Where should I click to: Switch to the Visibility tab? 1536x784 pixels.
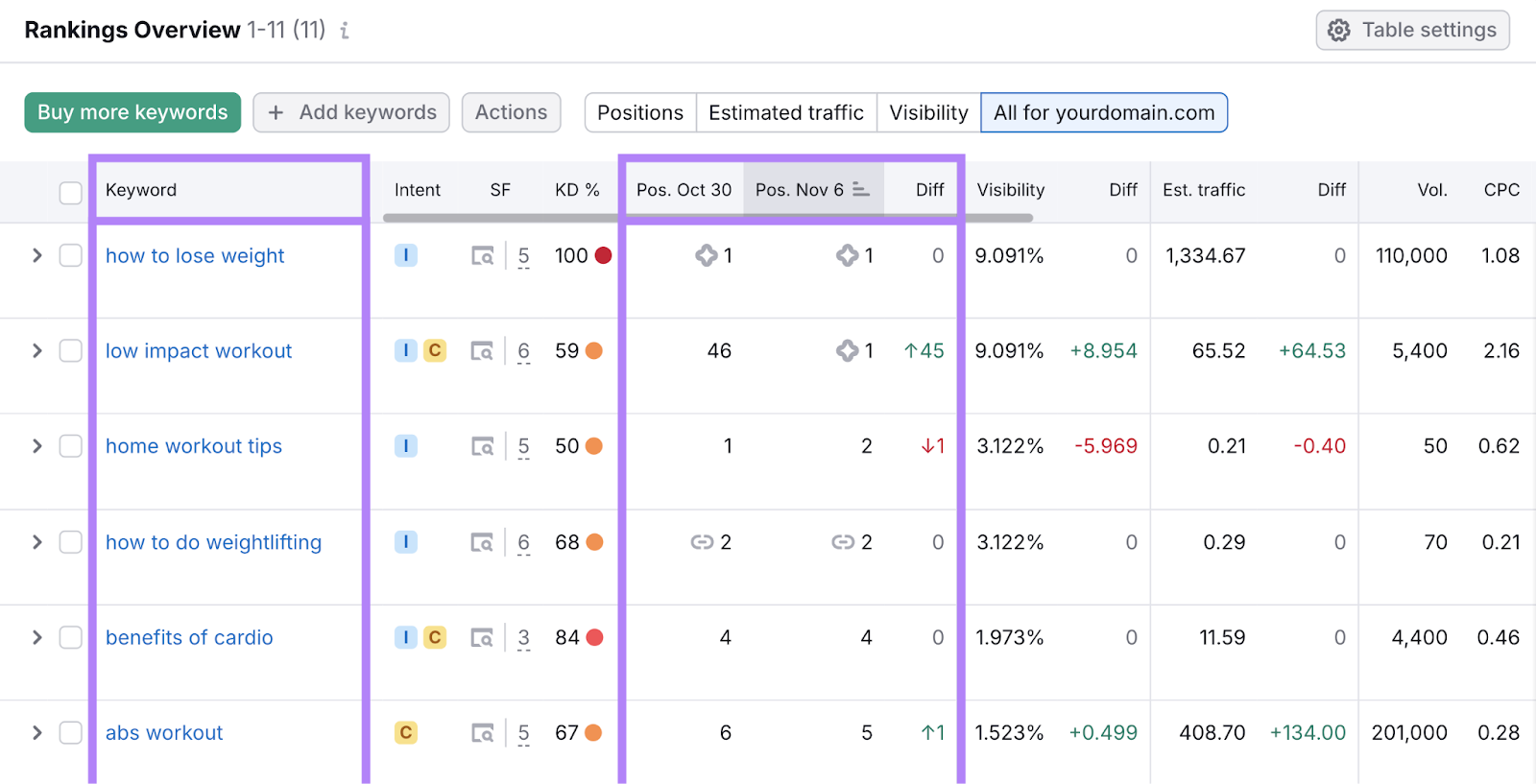[927, 112]
